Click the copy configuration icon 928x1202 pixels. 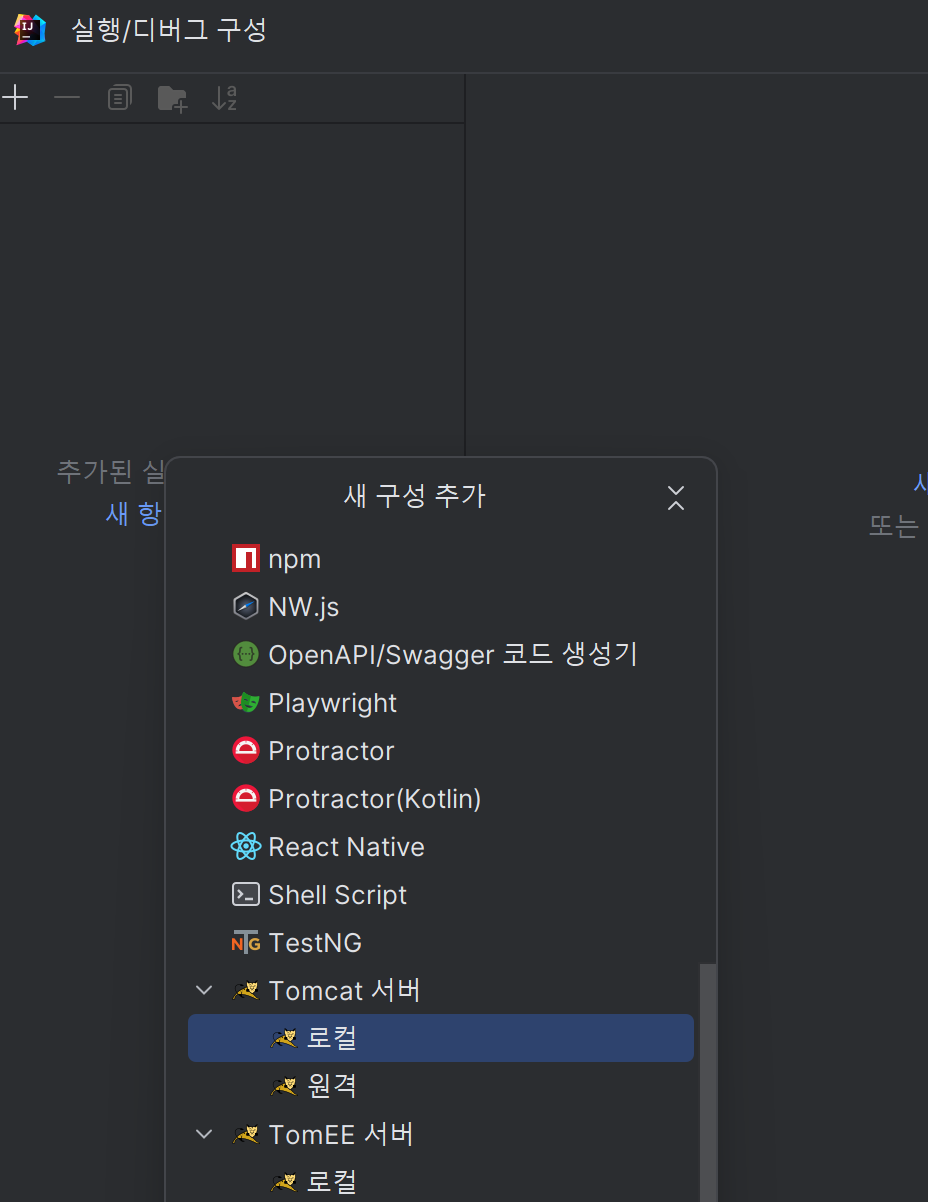(x=120, y=98)
